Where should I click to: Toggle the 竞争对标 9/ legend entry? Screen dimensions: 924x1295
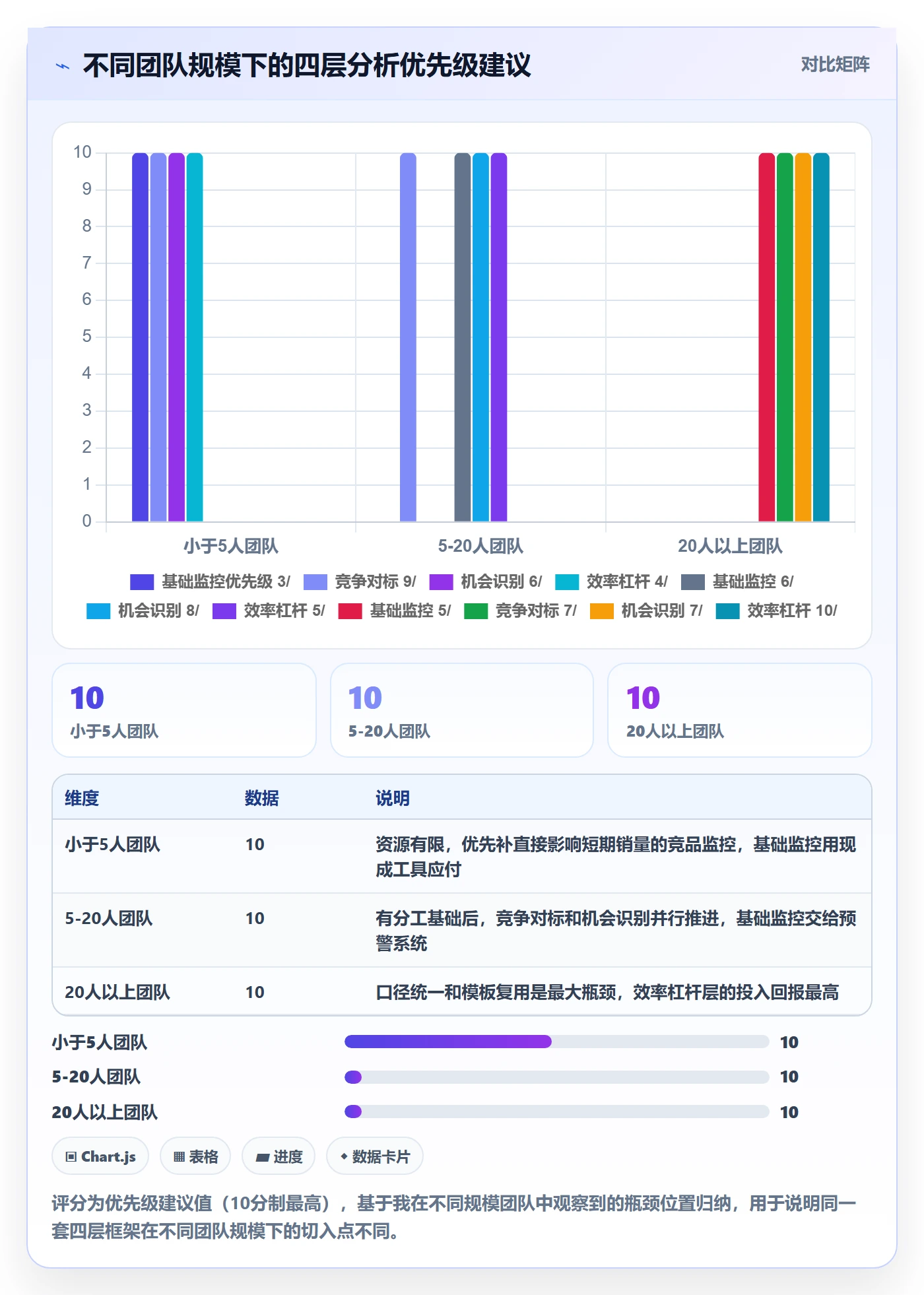(x=360, y=581)
